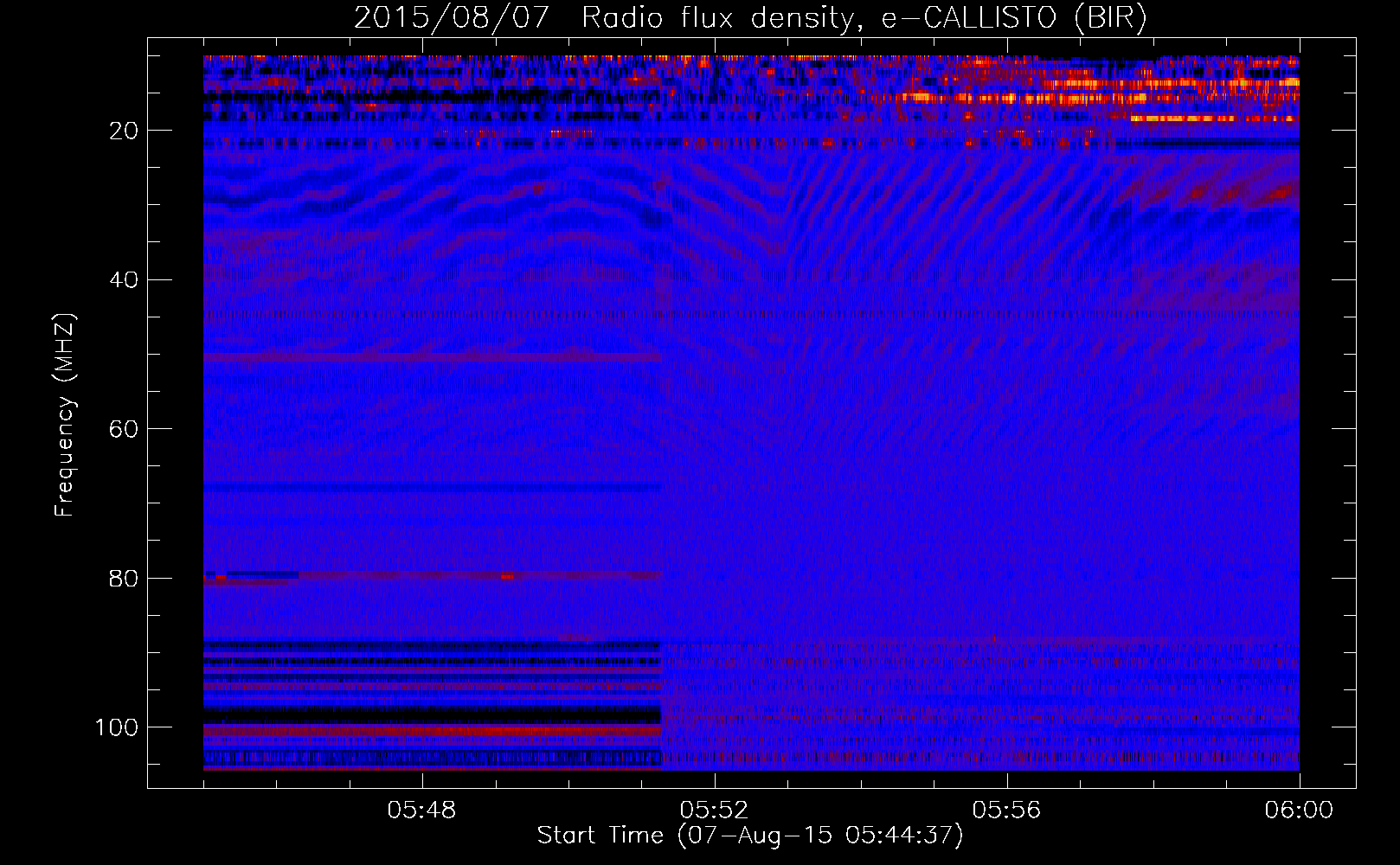Click the '80' frequency tick label
Image resolution: width=1400 pixels, height=865 pixels.
coord(125,579)
